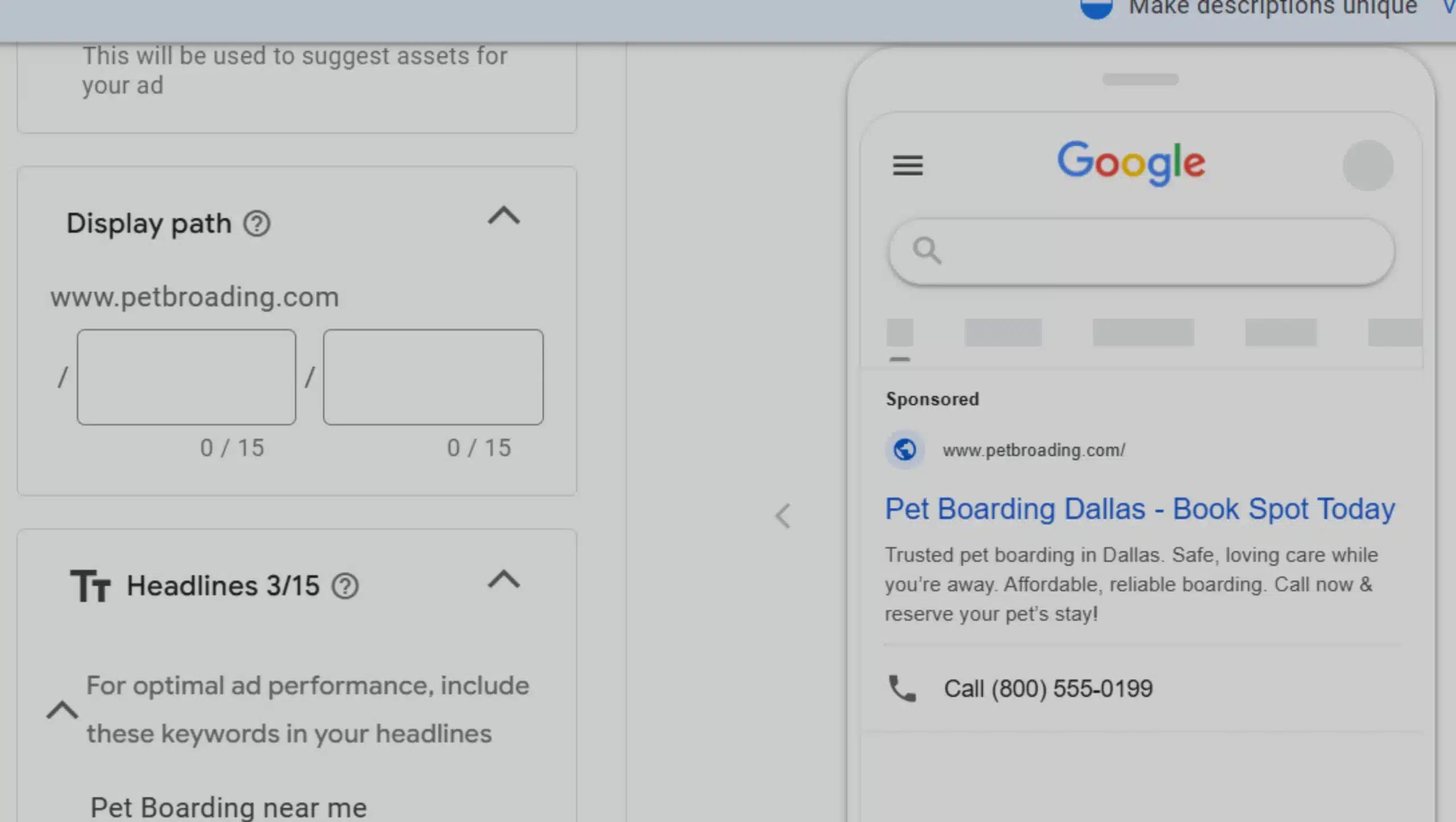The image size is (1456, 822).
Task: Collapse the keyword suggestions hint chevron
Action: [x=62, y=711]
